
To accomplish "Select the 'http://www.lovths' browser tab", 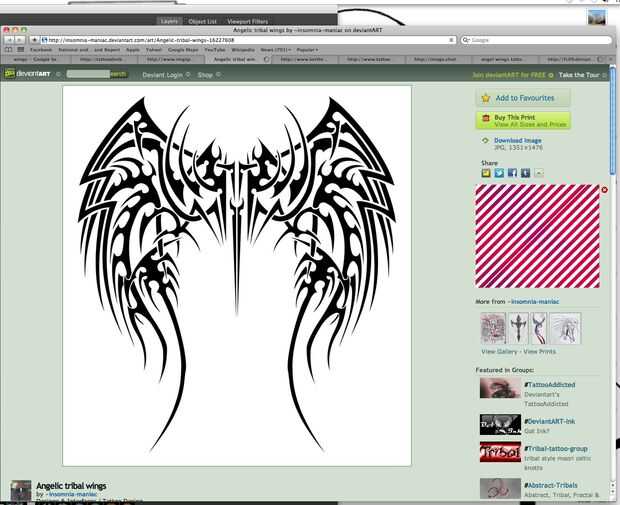I will coord(304,59).
